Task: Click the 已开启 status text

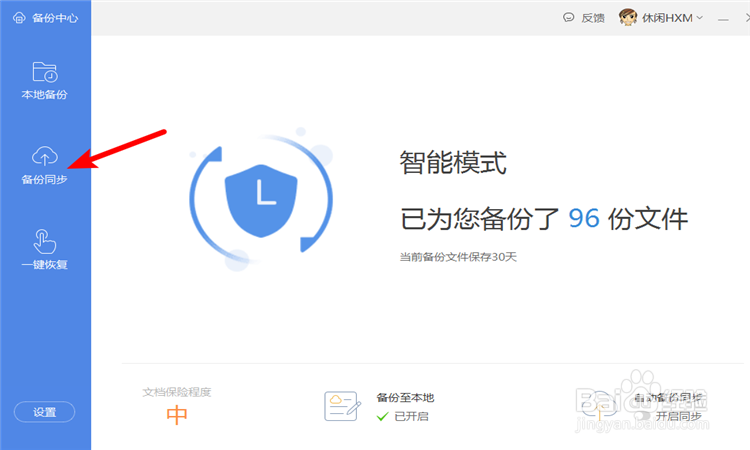Action: (411, 417)
